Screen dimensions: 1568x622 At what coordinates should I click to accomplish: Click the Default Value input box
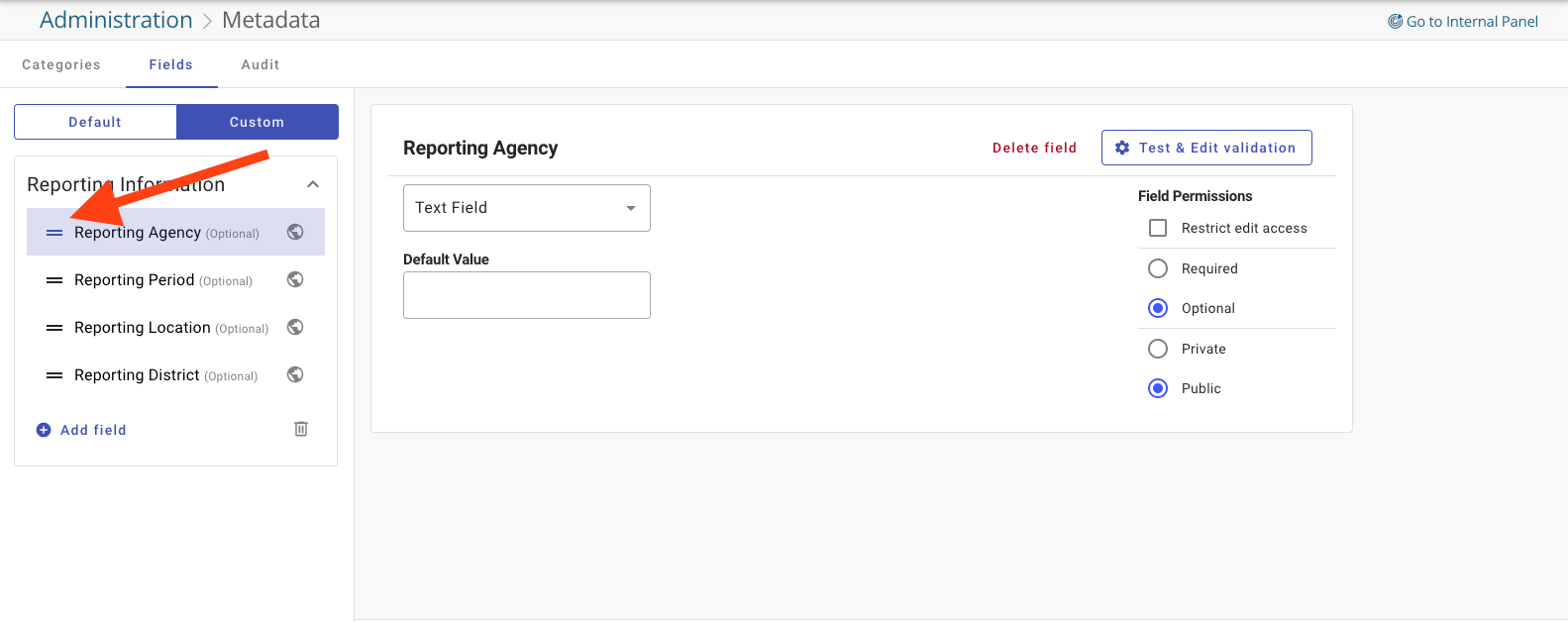coord(527,295)
